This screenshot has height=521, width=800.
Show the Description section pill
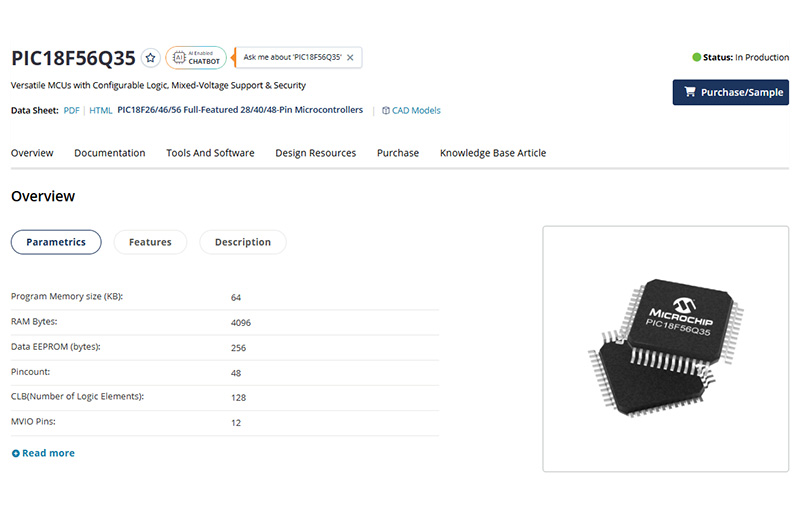(243, 242)
